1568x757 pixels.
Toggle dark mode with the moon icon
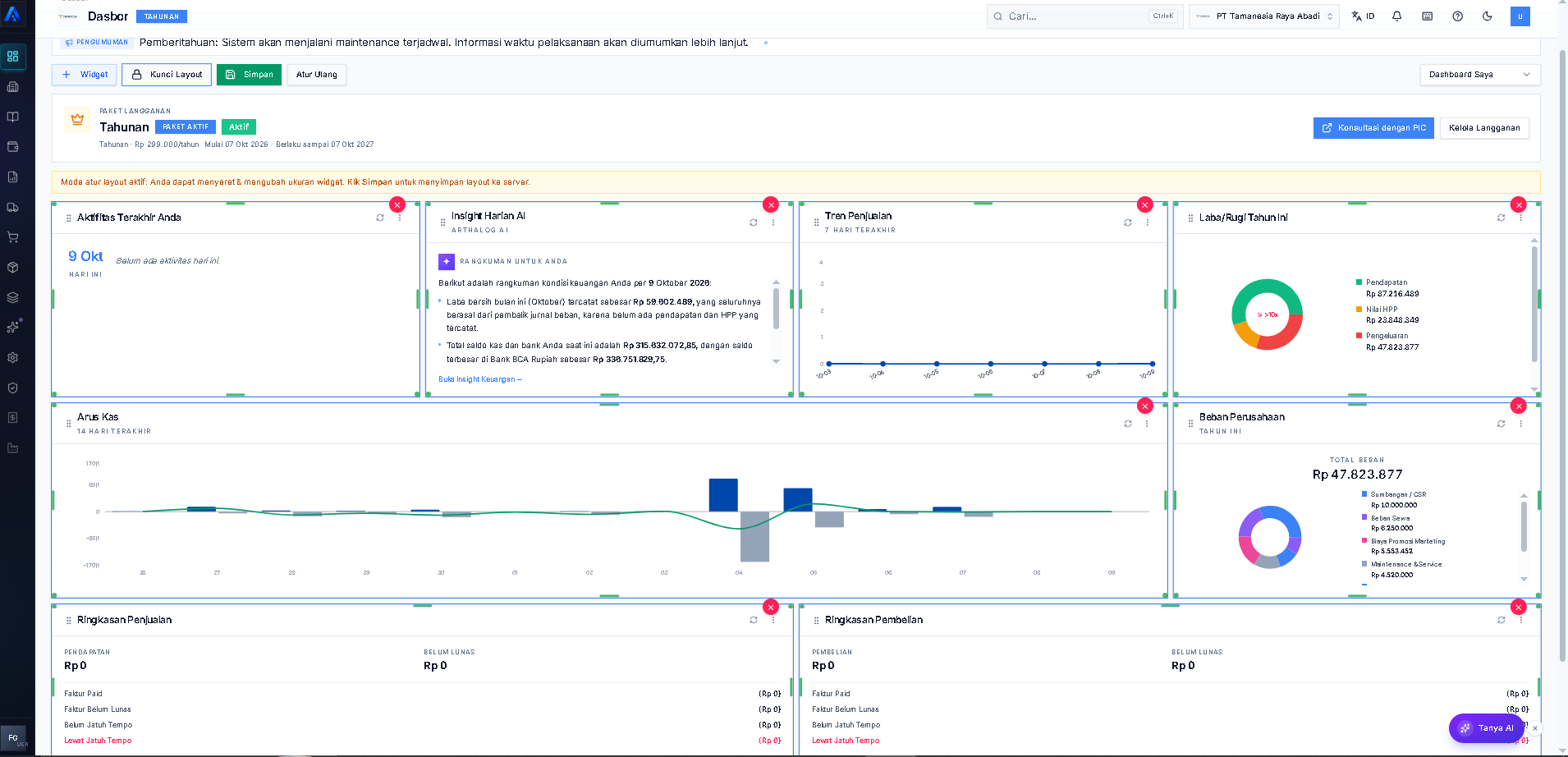point(1487,16)
